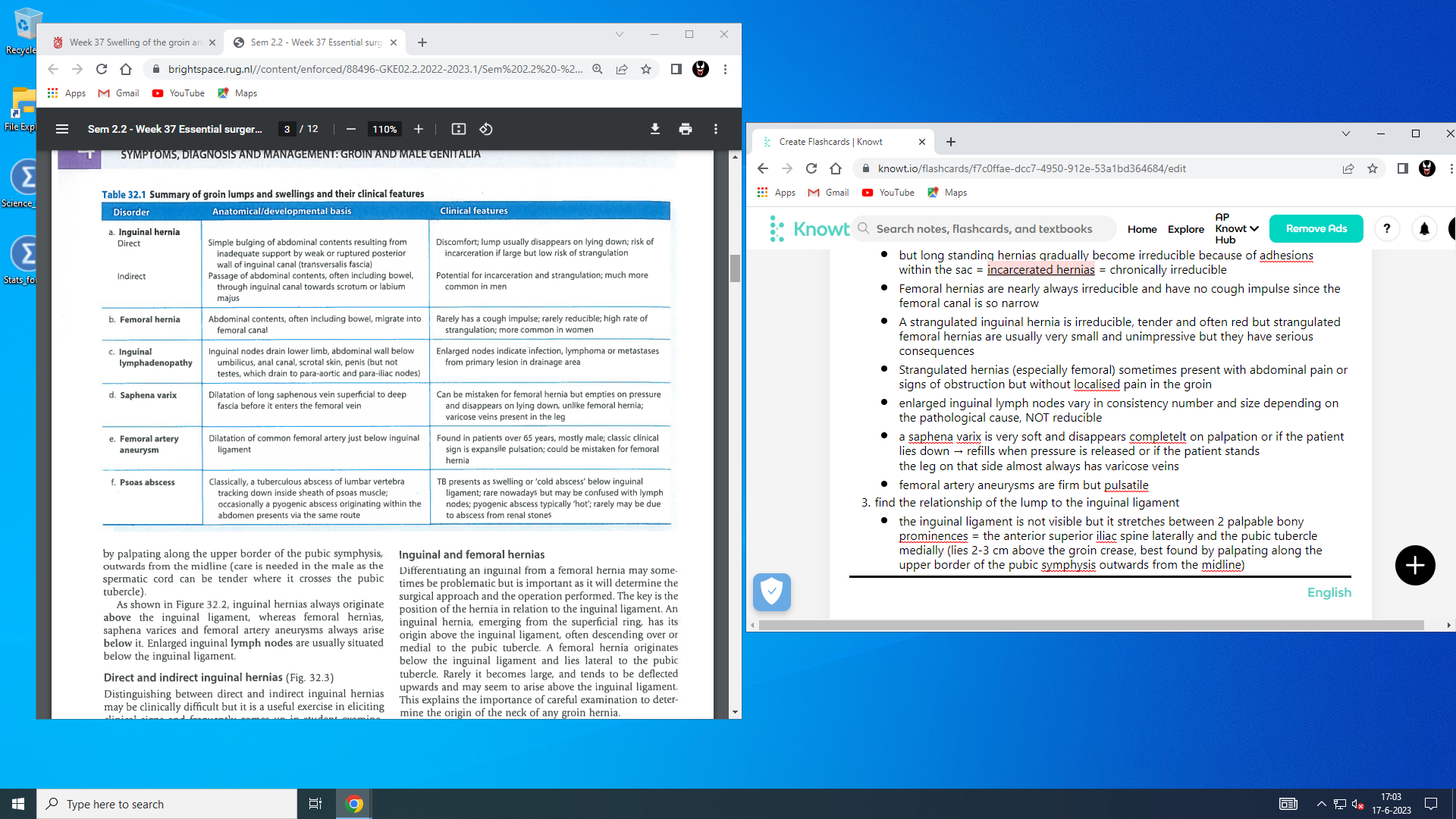The width and height of the screenshot is (1456, 819).
Task: Open Gmail bookmark in Brightspace window
Action: click(x=119, y=93)
